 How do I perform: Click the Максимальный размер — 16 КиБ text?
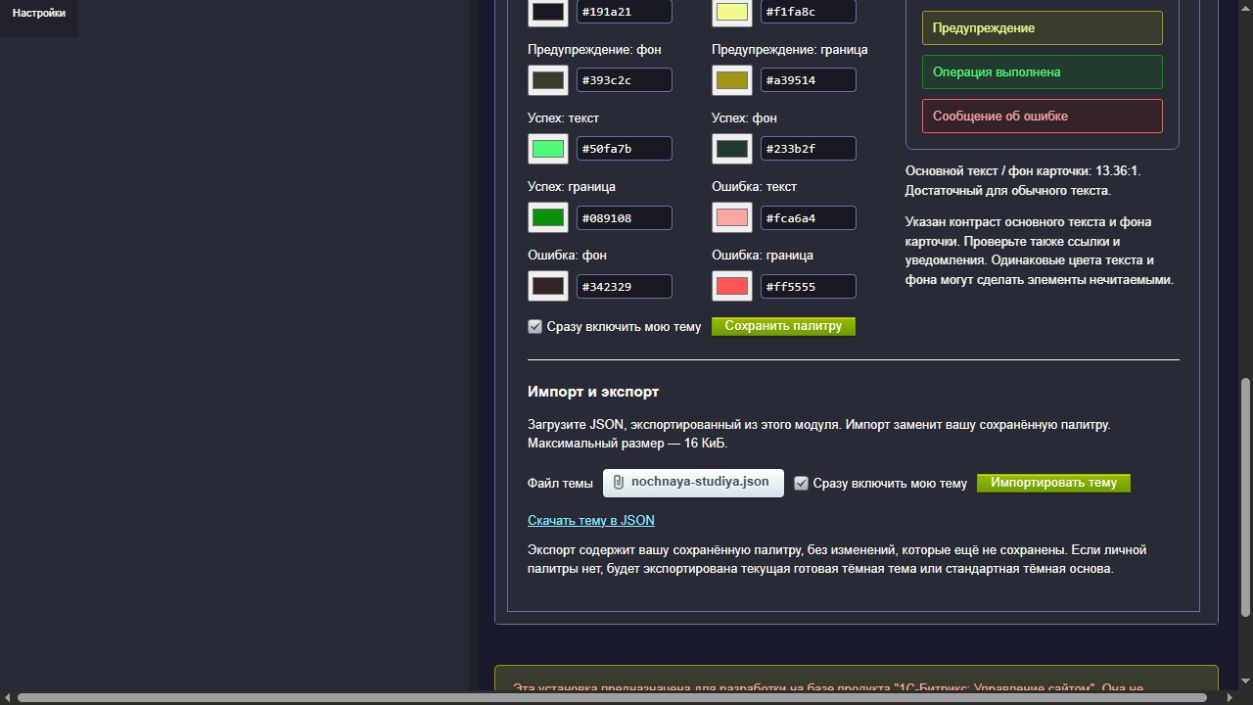(627, 443)
